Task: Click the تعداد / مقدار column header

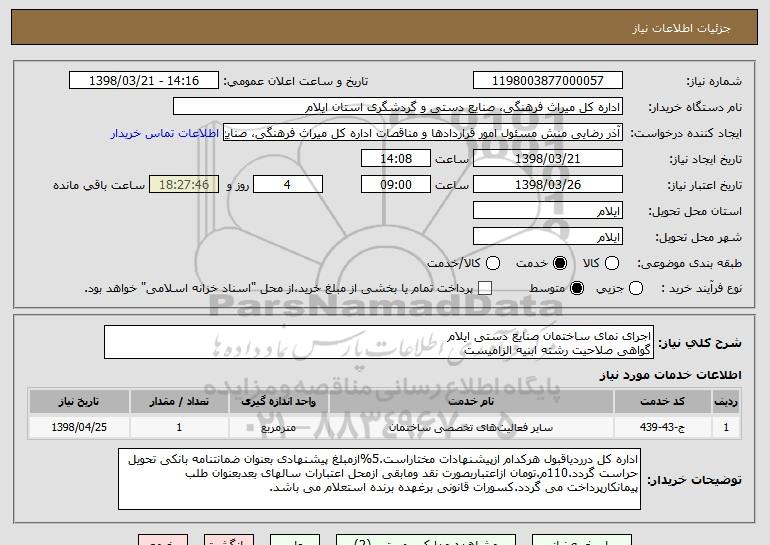Action: click(179, 402)
